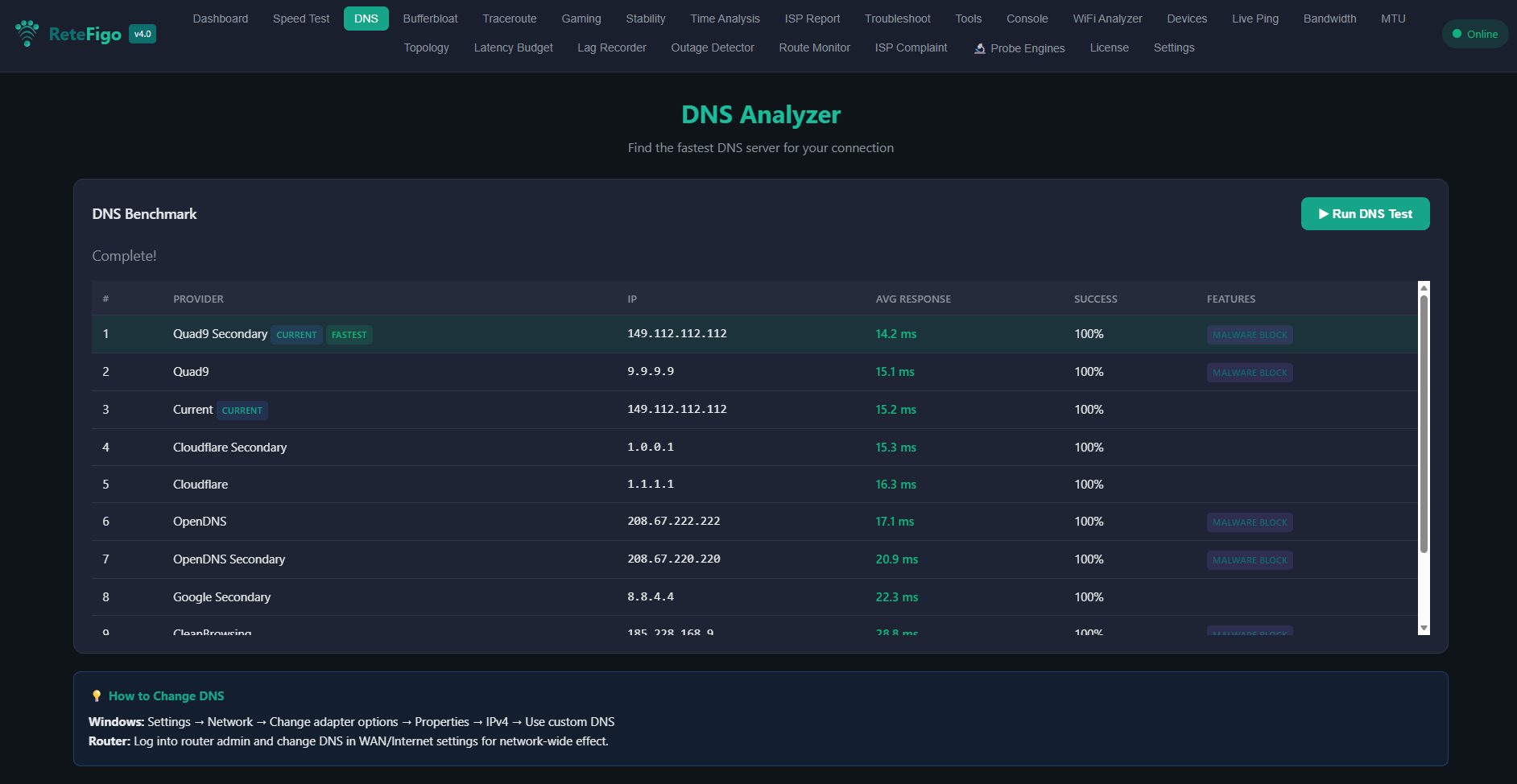The height and width of the screenshot is (784, 1517).
Task: Switch to the Speed Test tab
Action: pos(300,19)
